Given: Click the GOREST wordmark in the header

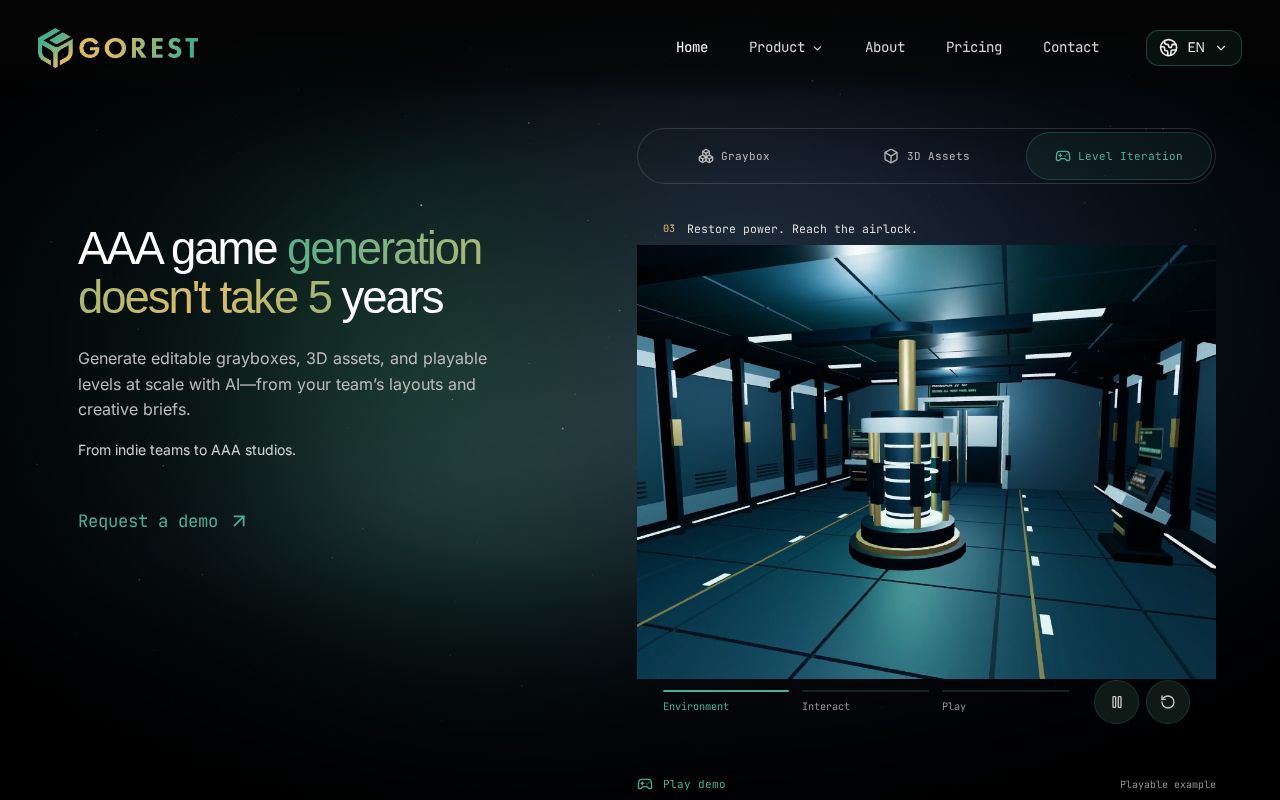Looking at the screenshot, I should pyautogui.click(x=139, y=48).
